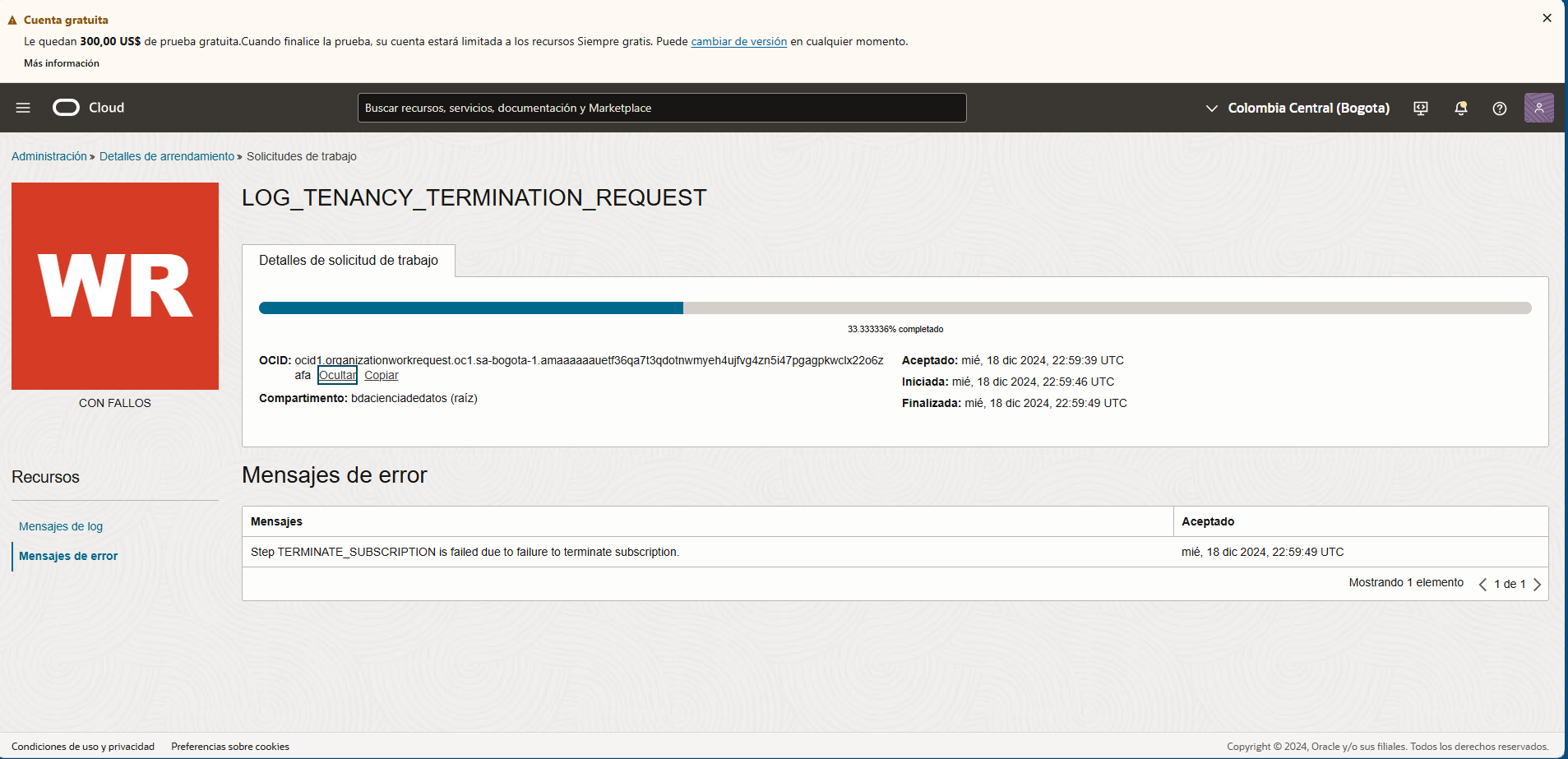This screenshot has height=759, width=1568.
Task: Click the '1 de 1' page indicator
Action: pos(1510,584)
